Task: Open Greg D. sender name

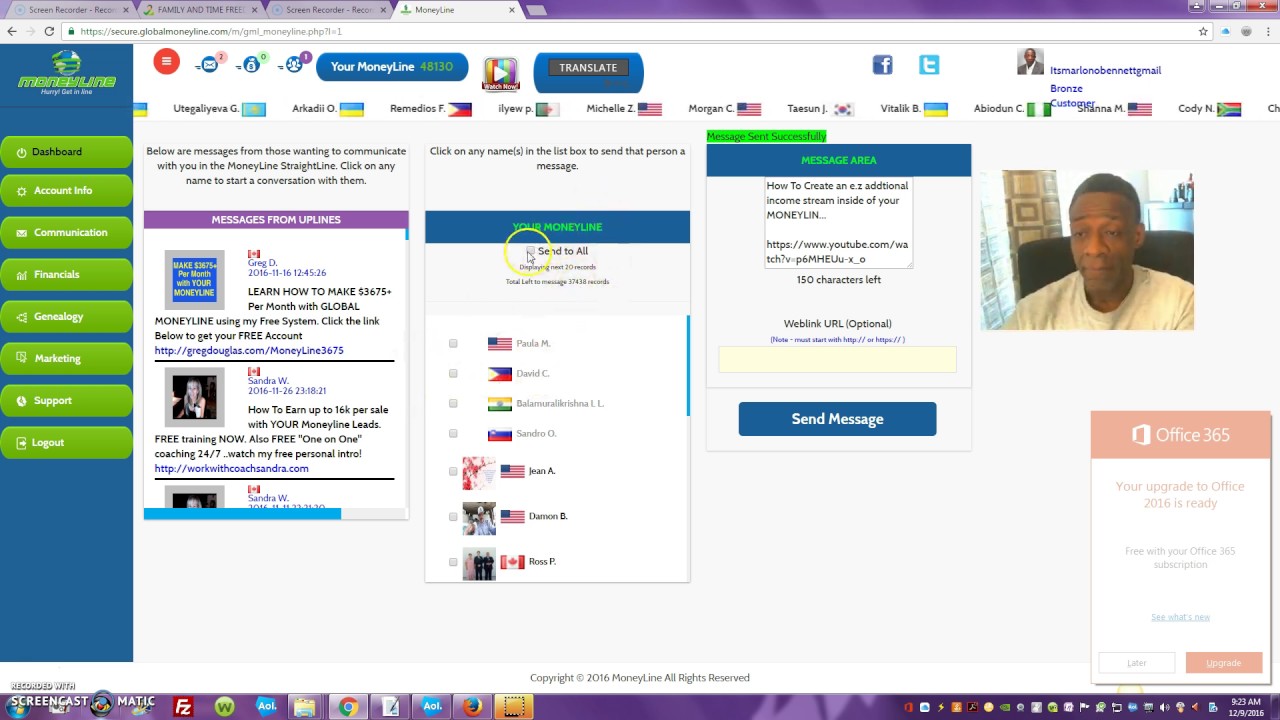Action: pyautogui.click(x=262, y=263)
